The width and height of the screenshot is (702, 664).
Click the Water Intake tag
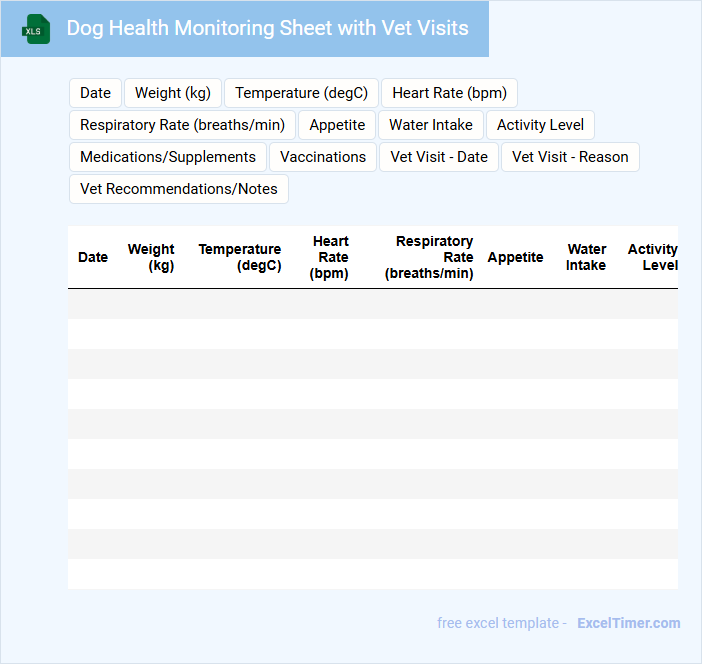click(431, 125)
